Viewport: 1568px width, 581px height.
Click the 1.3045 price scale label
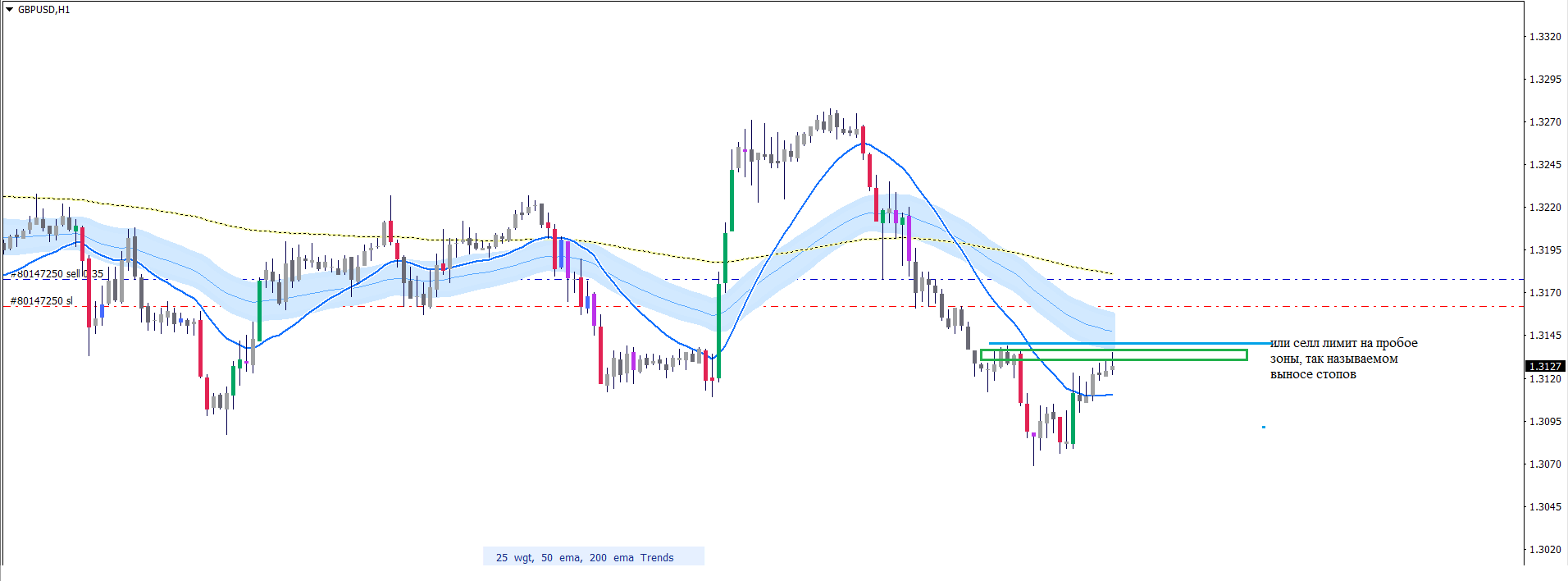click(x=1545, y=507)
